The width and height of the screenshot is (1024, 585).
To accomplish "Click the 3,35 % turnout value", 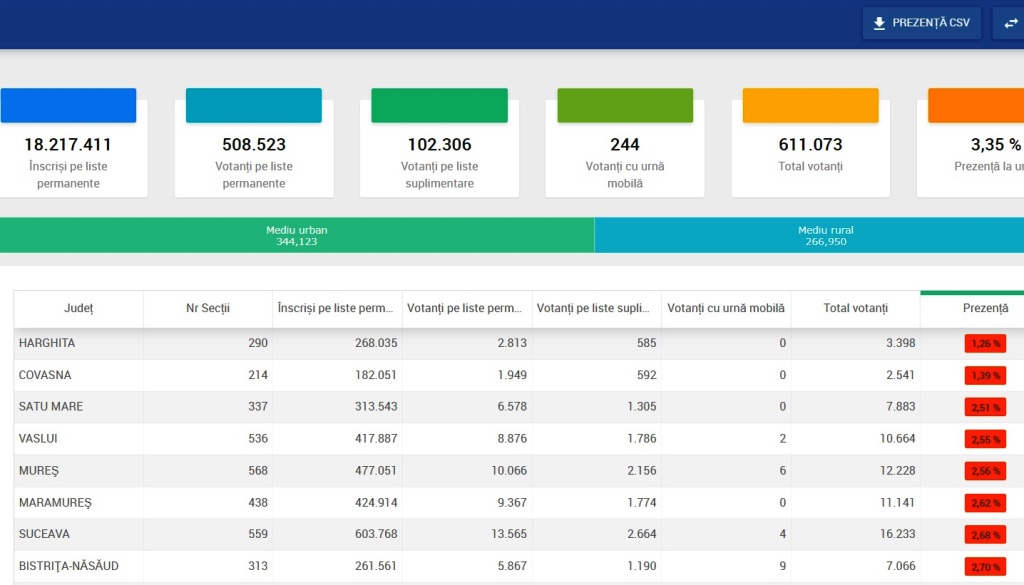I will coord(995,144).
